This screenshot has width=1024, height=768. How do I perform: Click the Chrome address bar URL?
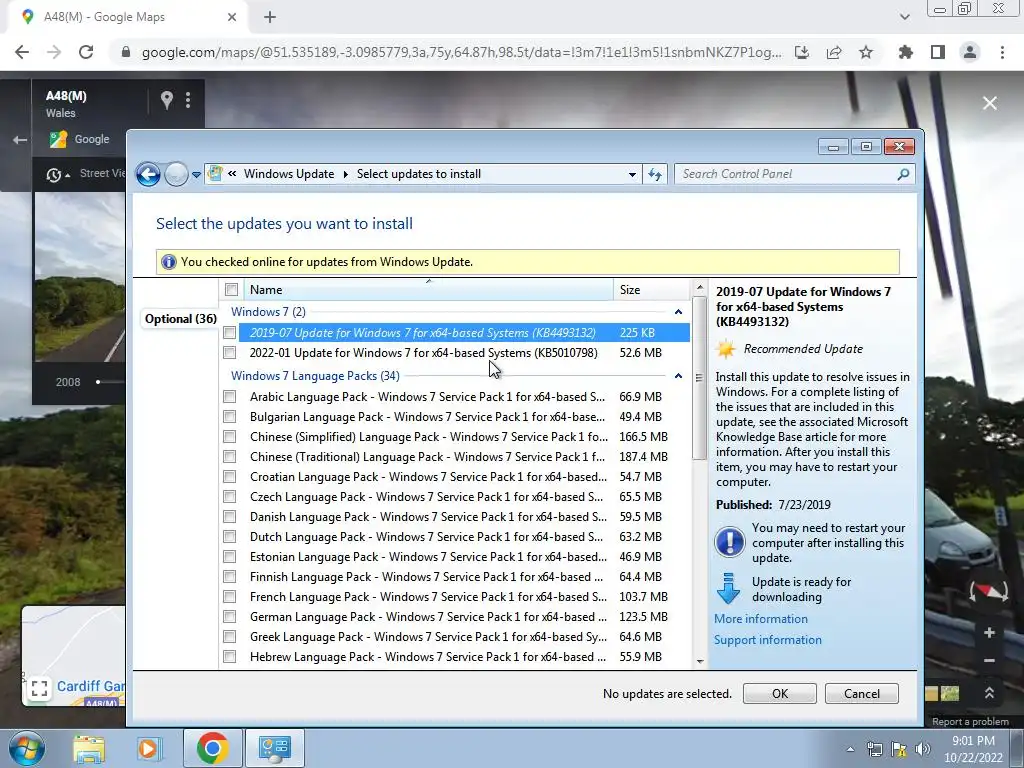[x=461, y=52]
